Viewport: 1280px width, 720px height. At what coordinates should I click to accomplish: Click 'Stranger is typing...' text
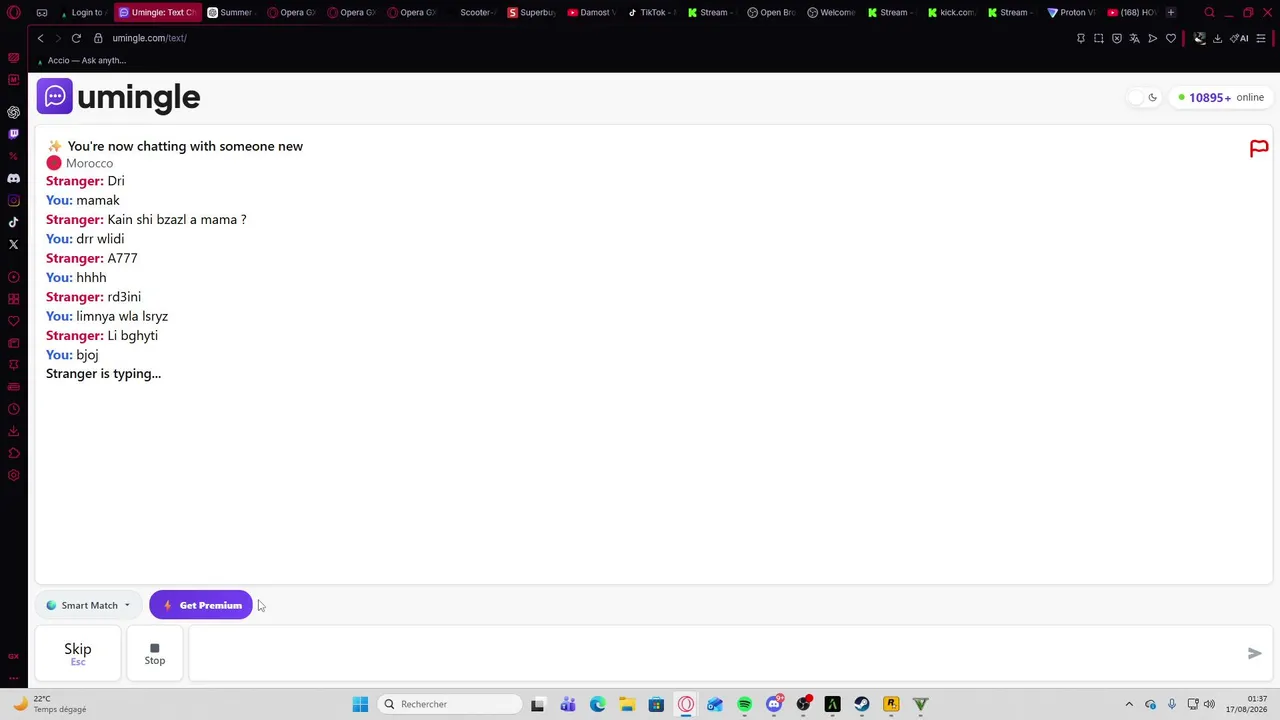click(x=103, y=374)
